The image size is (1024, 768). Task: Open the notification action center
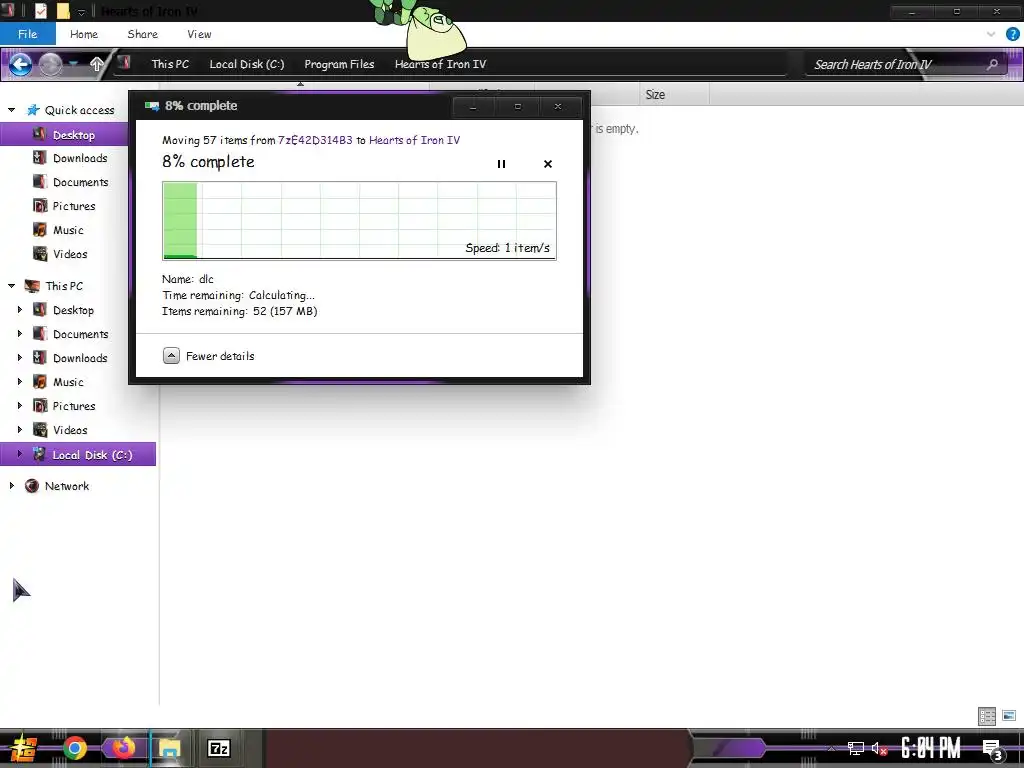coord(993,749)
